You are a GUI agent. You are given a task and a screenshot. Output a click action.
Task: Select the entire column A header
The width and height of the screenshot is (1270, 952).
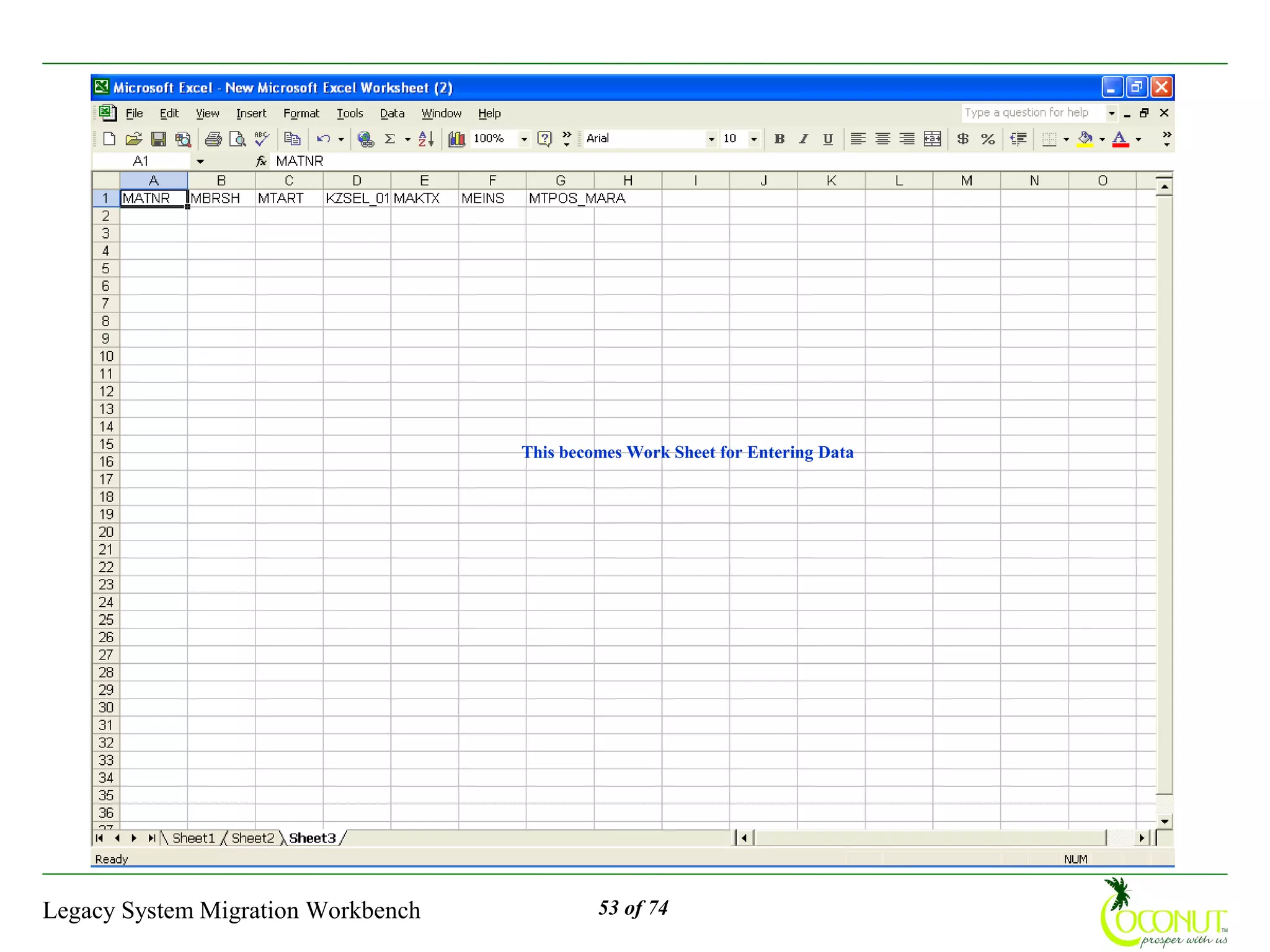[x=154, y=180]
